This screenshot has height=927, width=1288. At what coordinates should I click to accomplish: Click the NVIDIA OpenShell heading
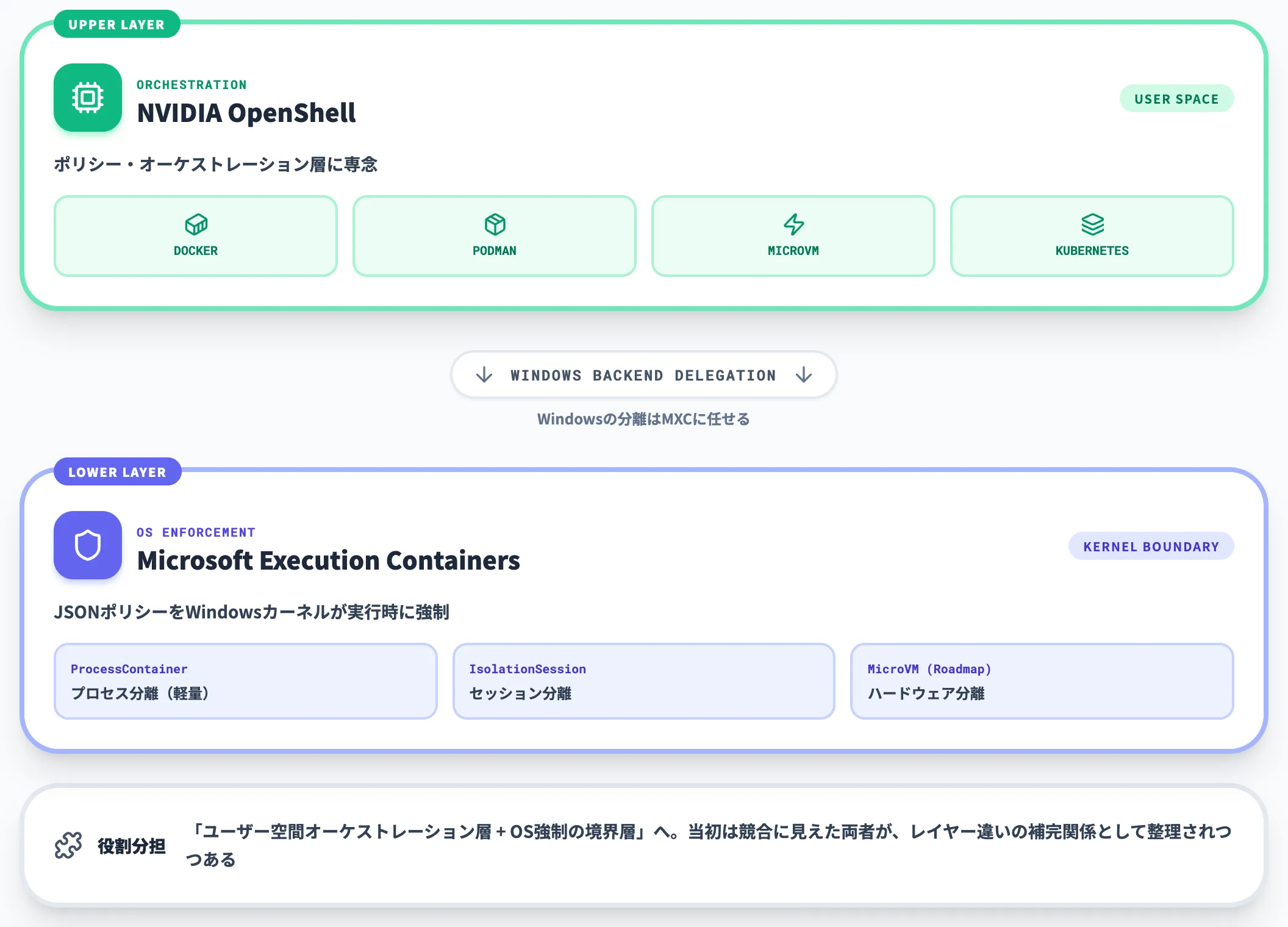pyautogui.click(x=246, y=113)
